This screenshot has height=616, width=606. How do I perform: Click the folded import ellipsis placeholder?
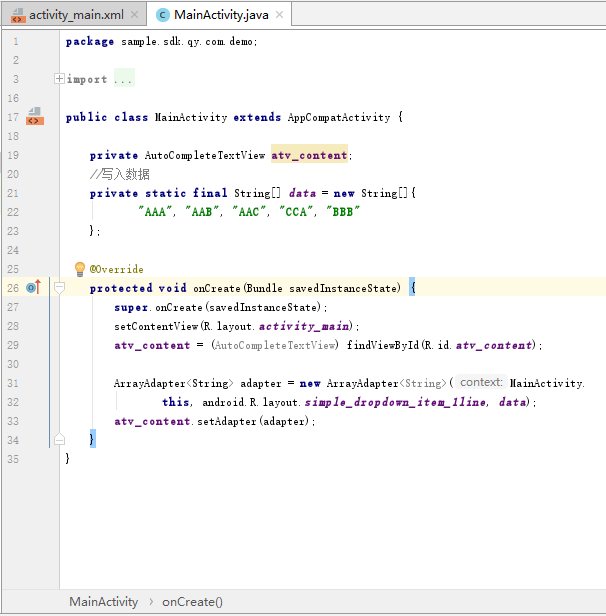click(123, 79)
